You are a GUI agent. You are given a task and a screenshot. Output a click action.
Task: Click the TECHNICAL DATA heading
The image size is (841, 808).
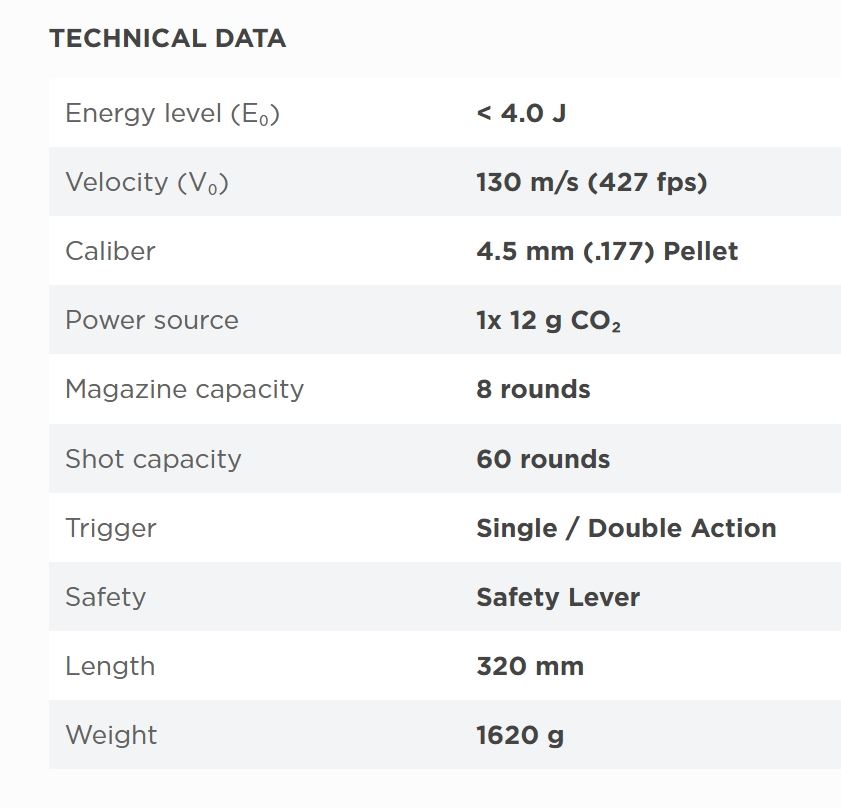tap(167, 39)
